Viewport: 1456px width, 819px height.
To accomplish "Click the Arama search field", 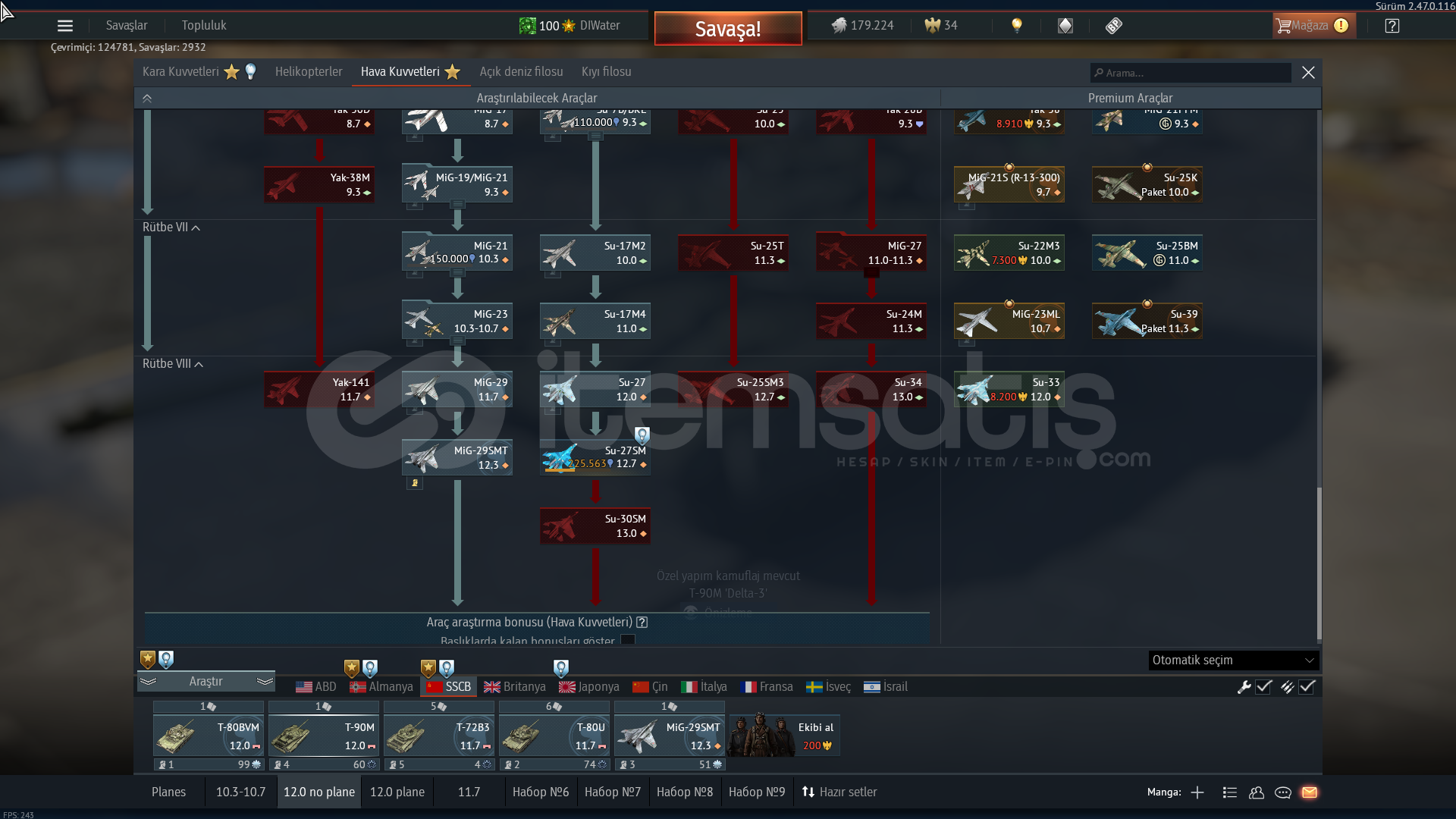I will coord(1191,73).
